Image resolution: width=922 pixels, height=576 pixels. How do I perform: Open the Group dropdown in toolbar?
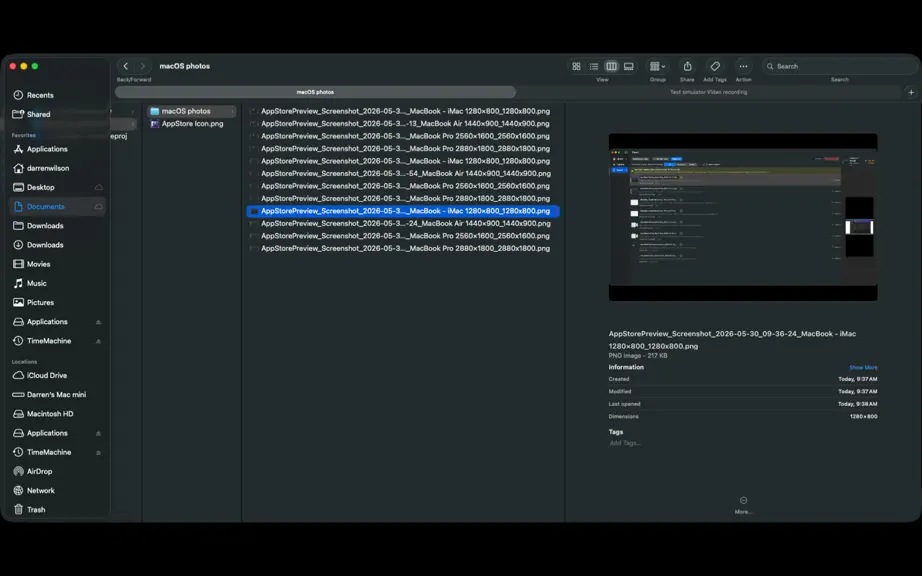[657, 66]
